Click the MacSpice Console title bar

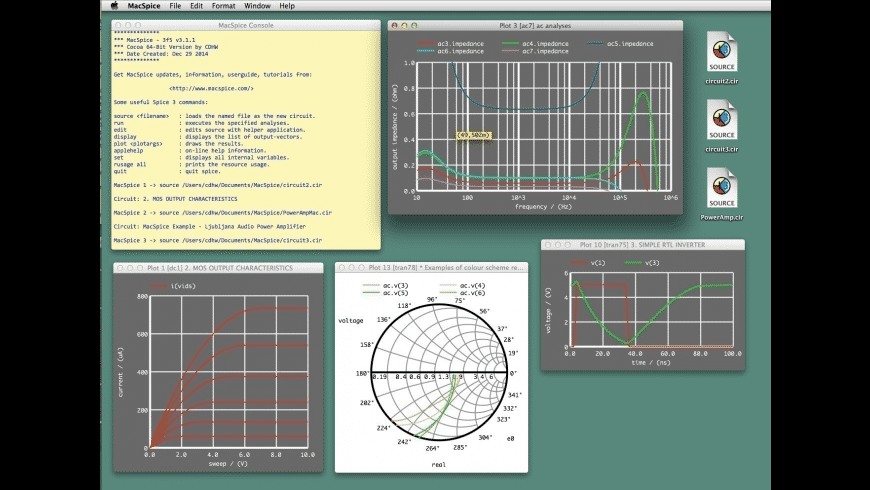pyautogui.click(x=246, y=25)
